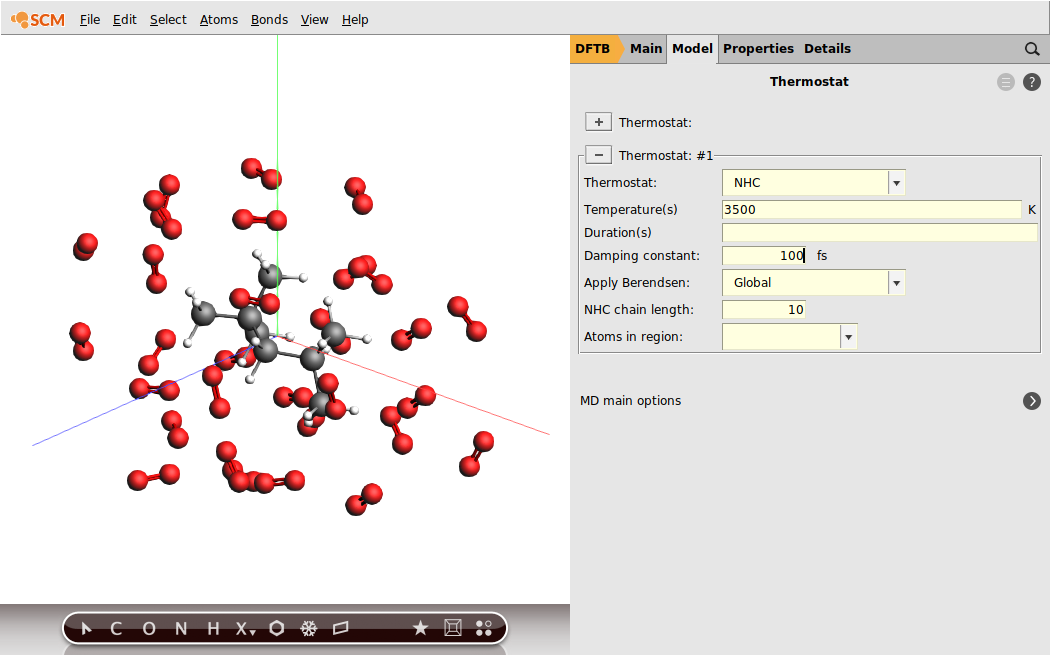Switch to the Model tab
This screenshot has width=1050, height=655.
click(692, 49)
